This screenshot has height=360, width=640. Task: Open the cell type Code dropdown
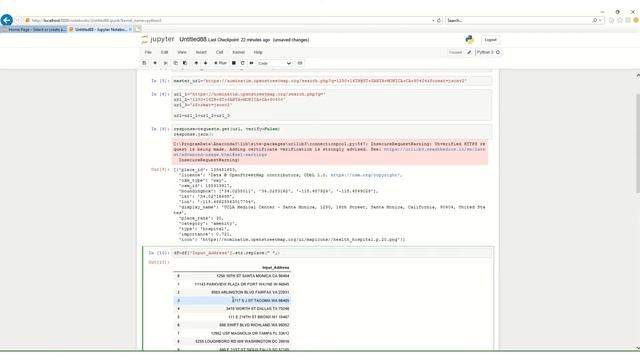[275, 63]
